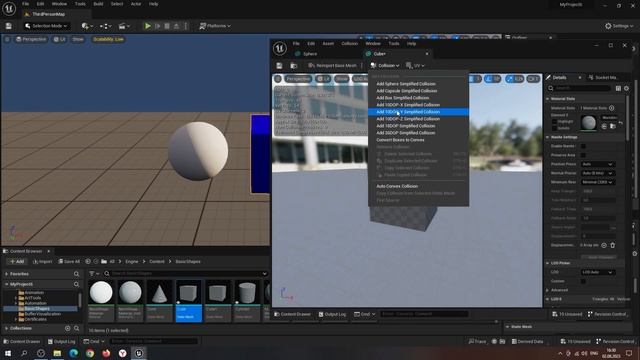Click the Use Selected Asset icon by material
Screen dimensions: 640x360
pos(604,127)
